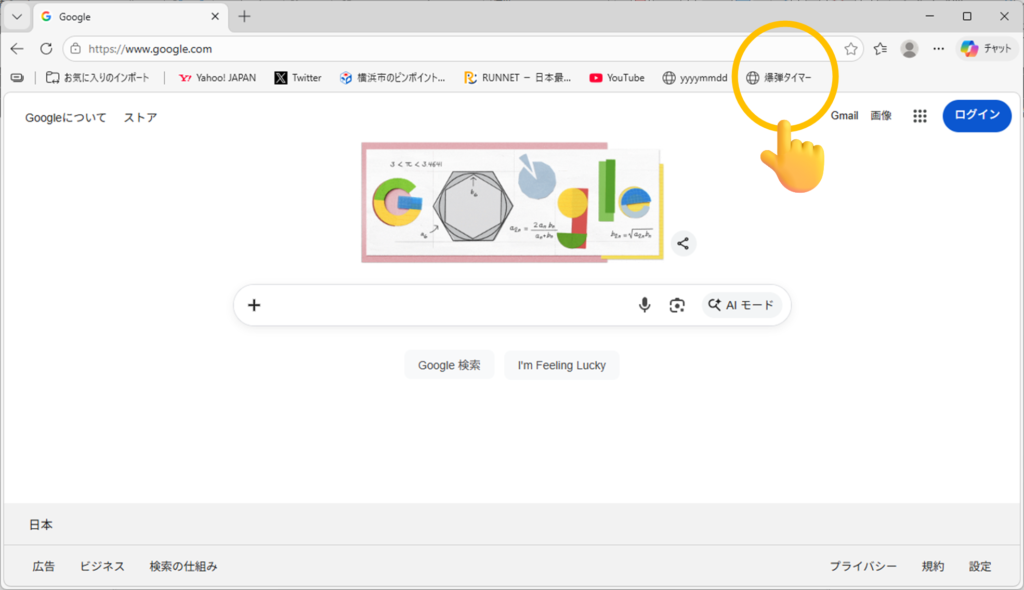Expand the plus menu in search box
This screenshot has width=1024, height=590.
tap(254, 305)
